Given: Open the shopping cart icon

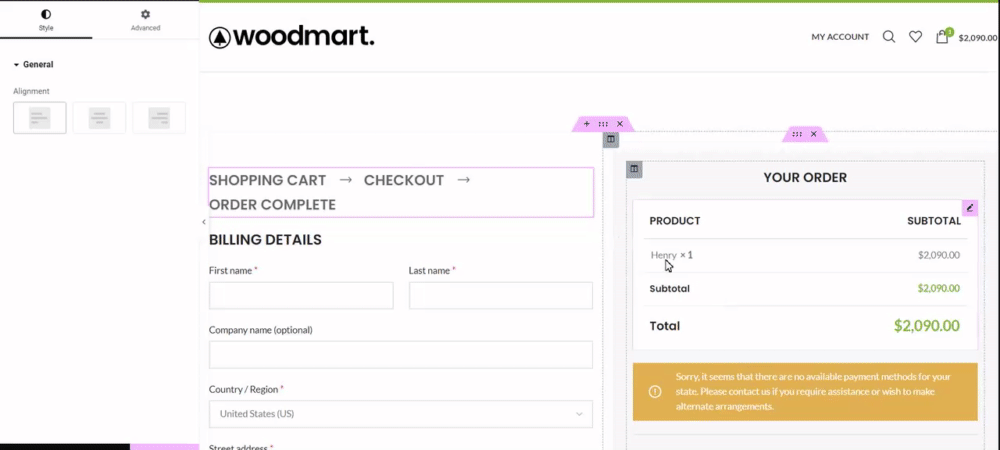Looking at the screenshot, I should pyautogui.click(x=942, y=37).
